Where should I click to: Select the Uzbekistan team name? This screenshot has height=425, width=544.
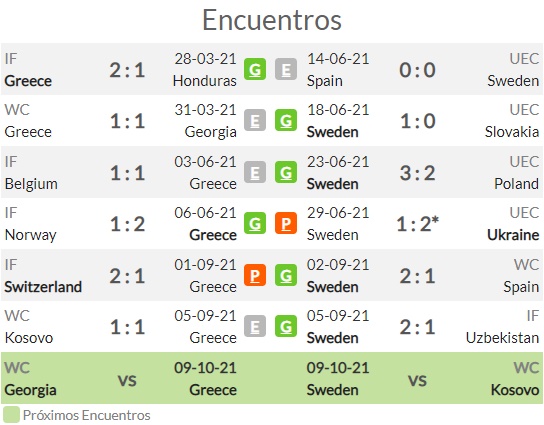coord(502,338)
